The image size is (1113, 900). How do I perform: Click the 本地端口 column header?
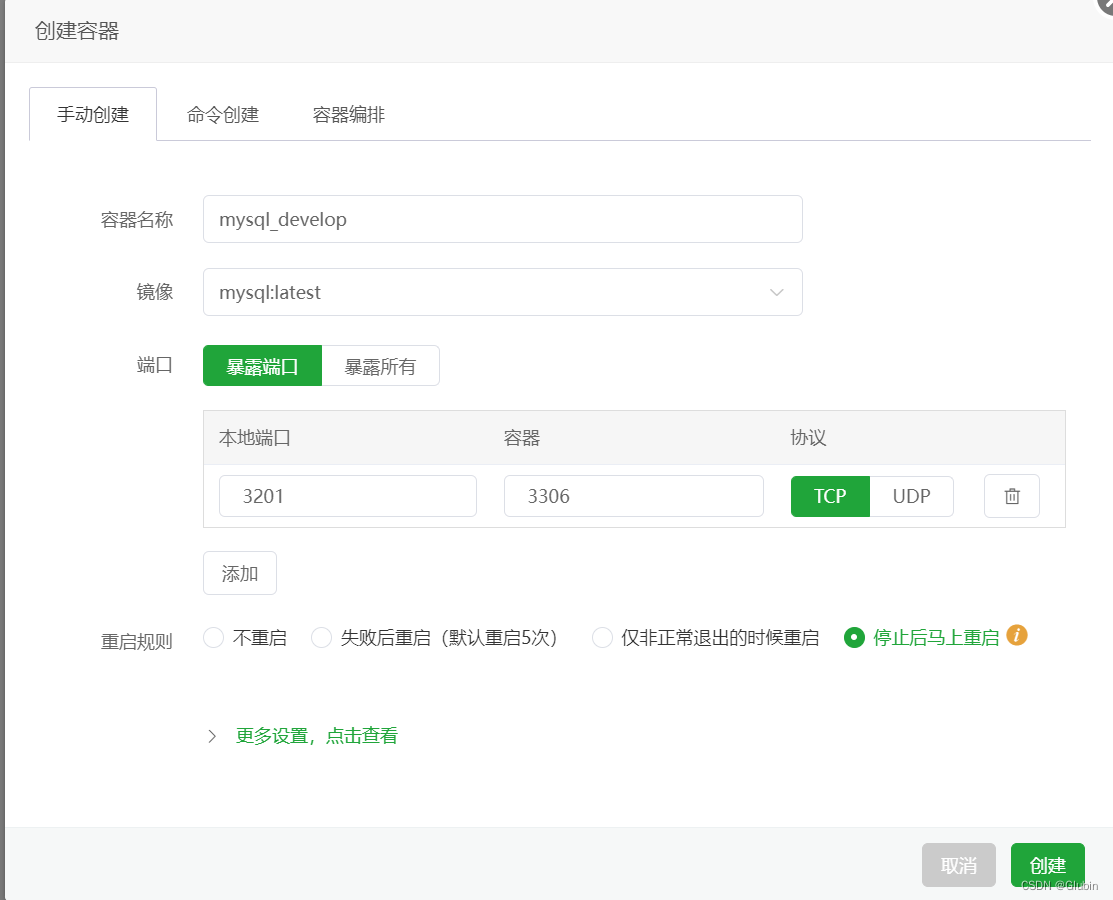click(255, 438)
